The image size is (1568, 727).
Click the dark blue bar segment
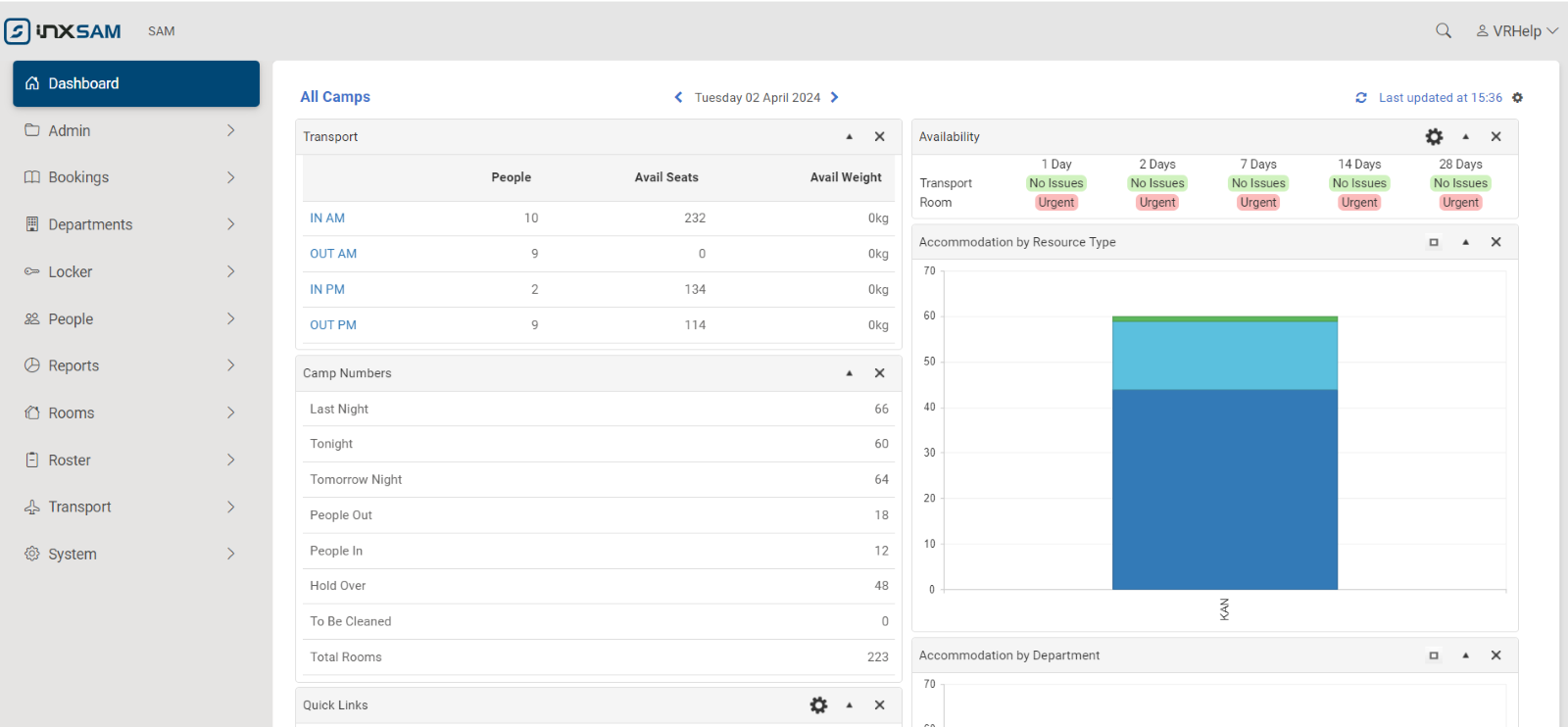point(1225,490)
